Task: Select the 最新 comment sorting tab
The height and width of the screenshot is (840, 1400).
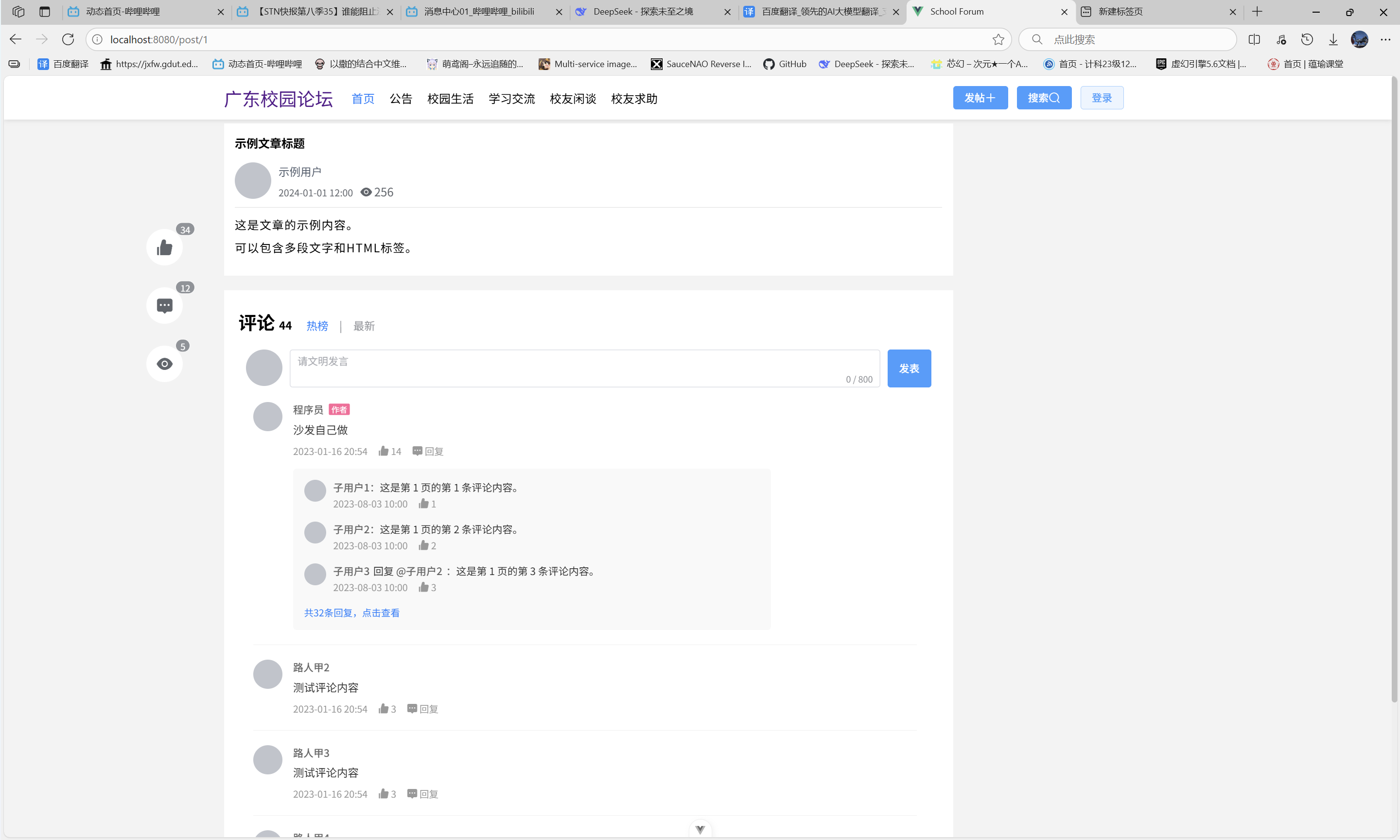Action: tap(364, 326)
